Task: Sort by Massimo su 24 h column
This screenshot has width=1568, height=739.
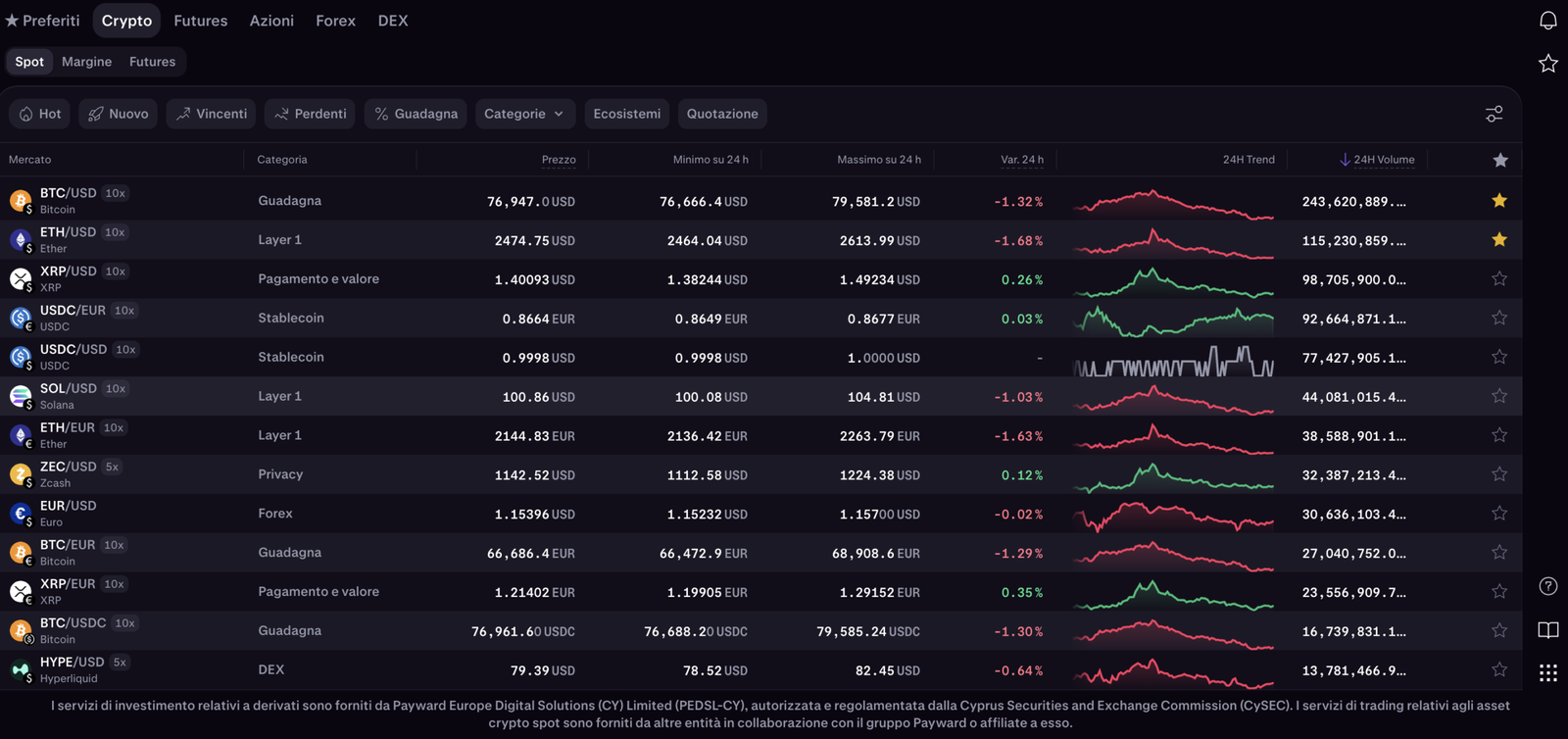Action: 879,160
